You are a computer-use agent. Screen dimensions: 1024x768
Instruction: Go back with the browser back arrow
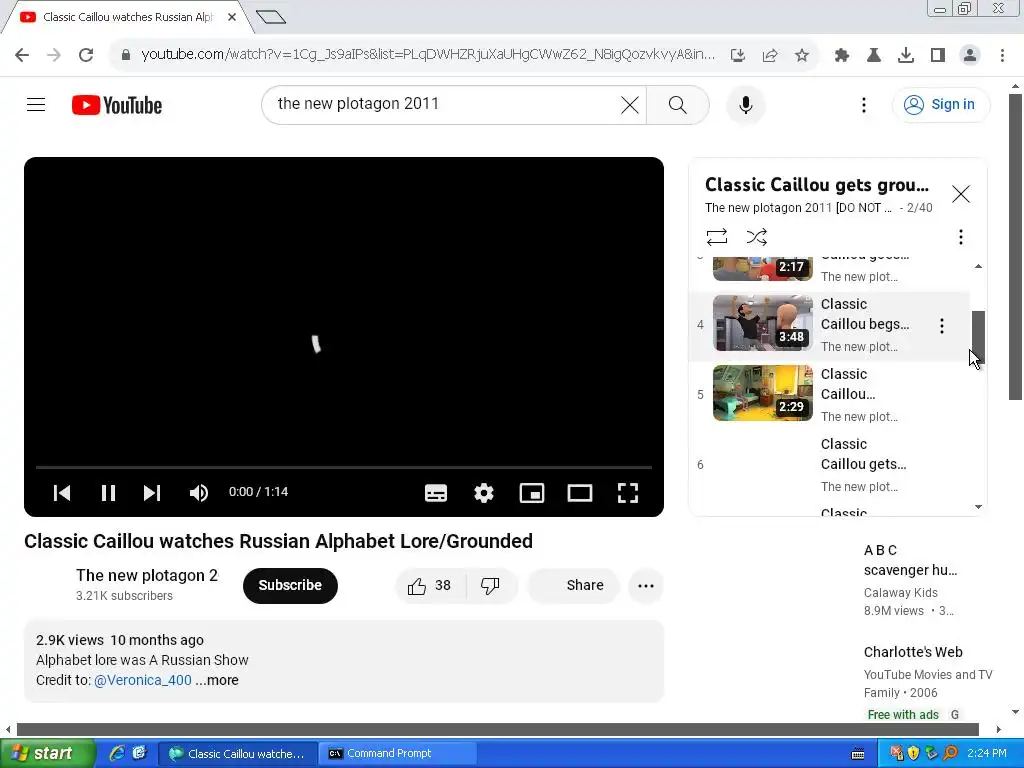pos(22,55)
